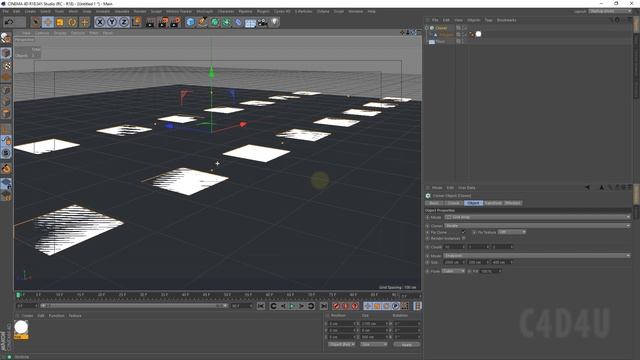Click the Undo arrow in top toolbar
Image resolution: width=640 pixels, height=360 pixels.
9,22
